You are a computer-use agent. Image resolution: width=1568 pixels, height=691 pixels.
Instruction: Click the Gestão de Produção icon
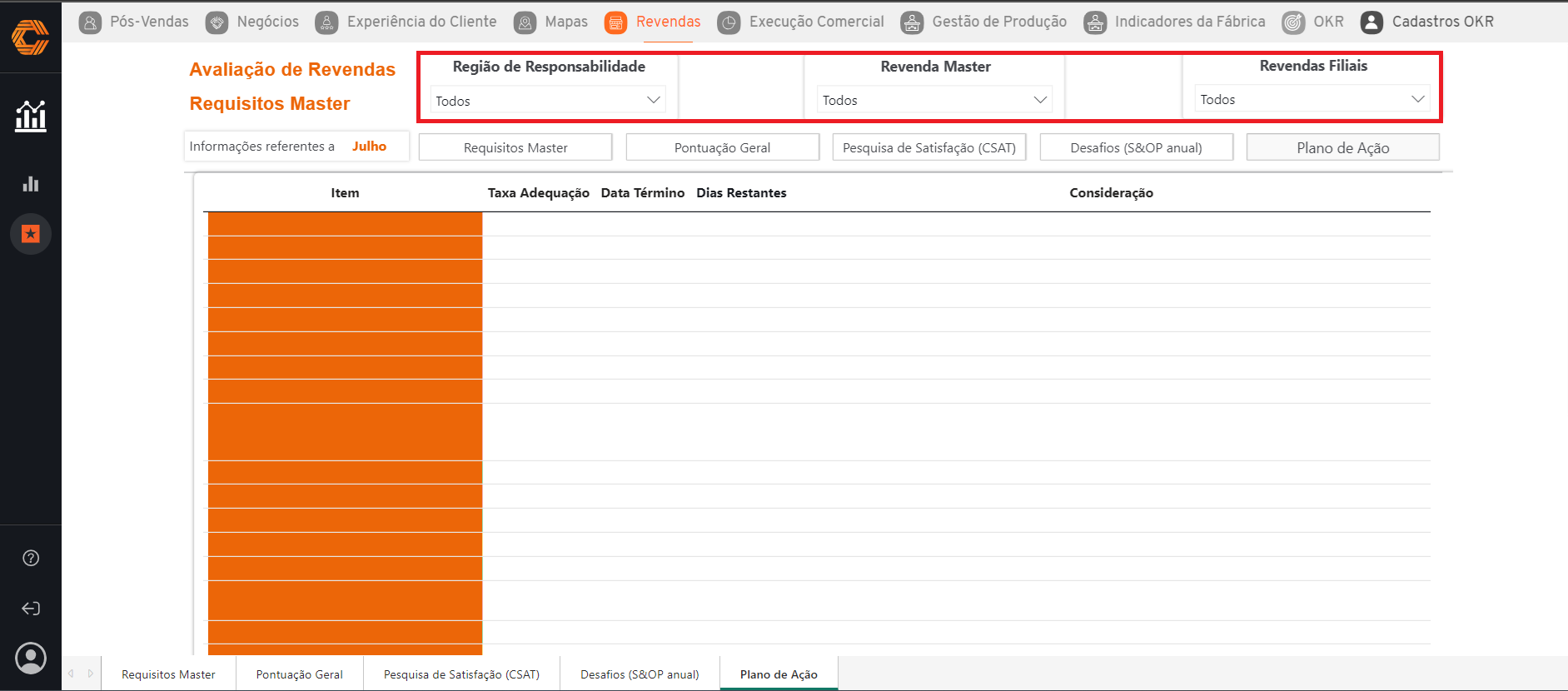[x=912, y=22]
